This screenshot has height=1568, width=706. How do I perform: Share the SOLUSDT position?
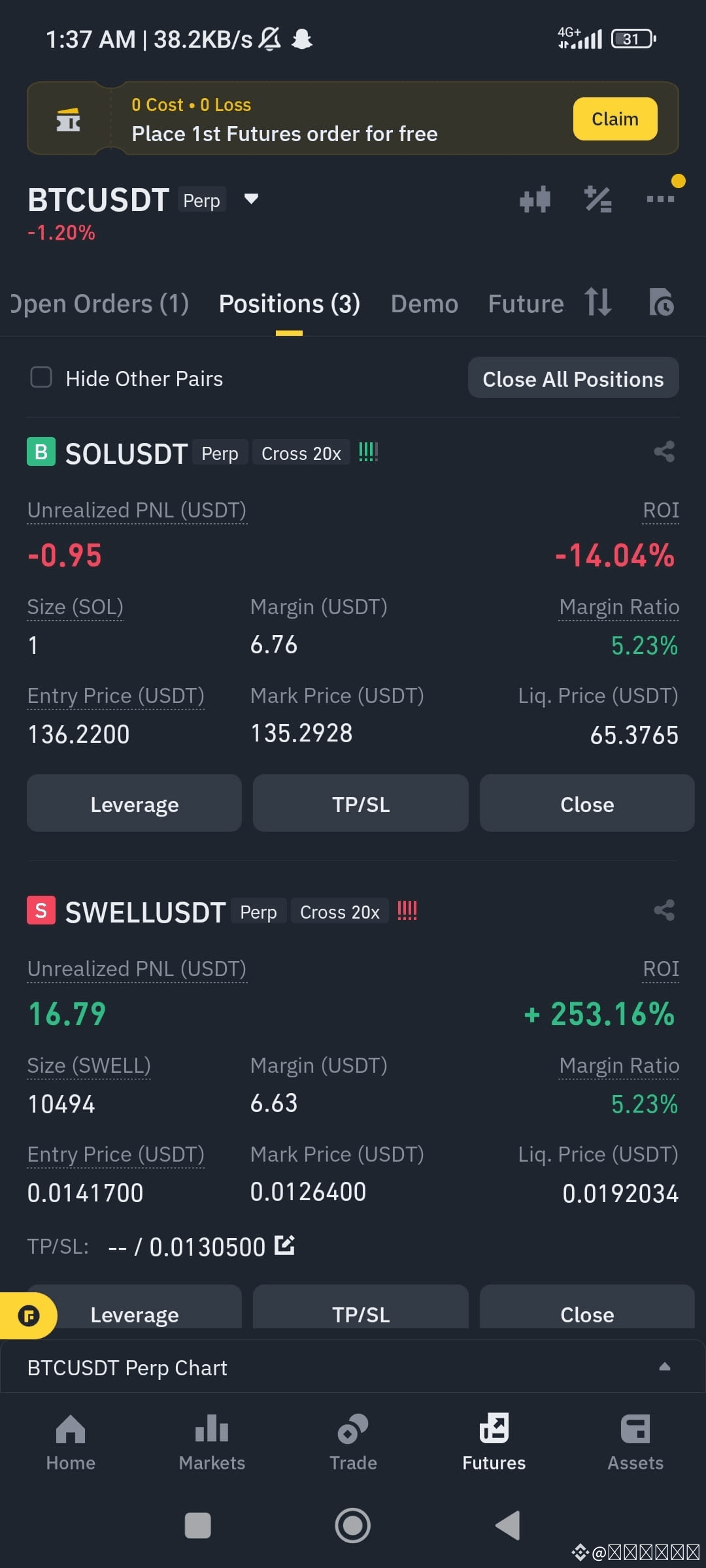coord(664,451)
